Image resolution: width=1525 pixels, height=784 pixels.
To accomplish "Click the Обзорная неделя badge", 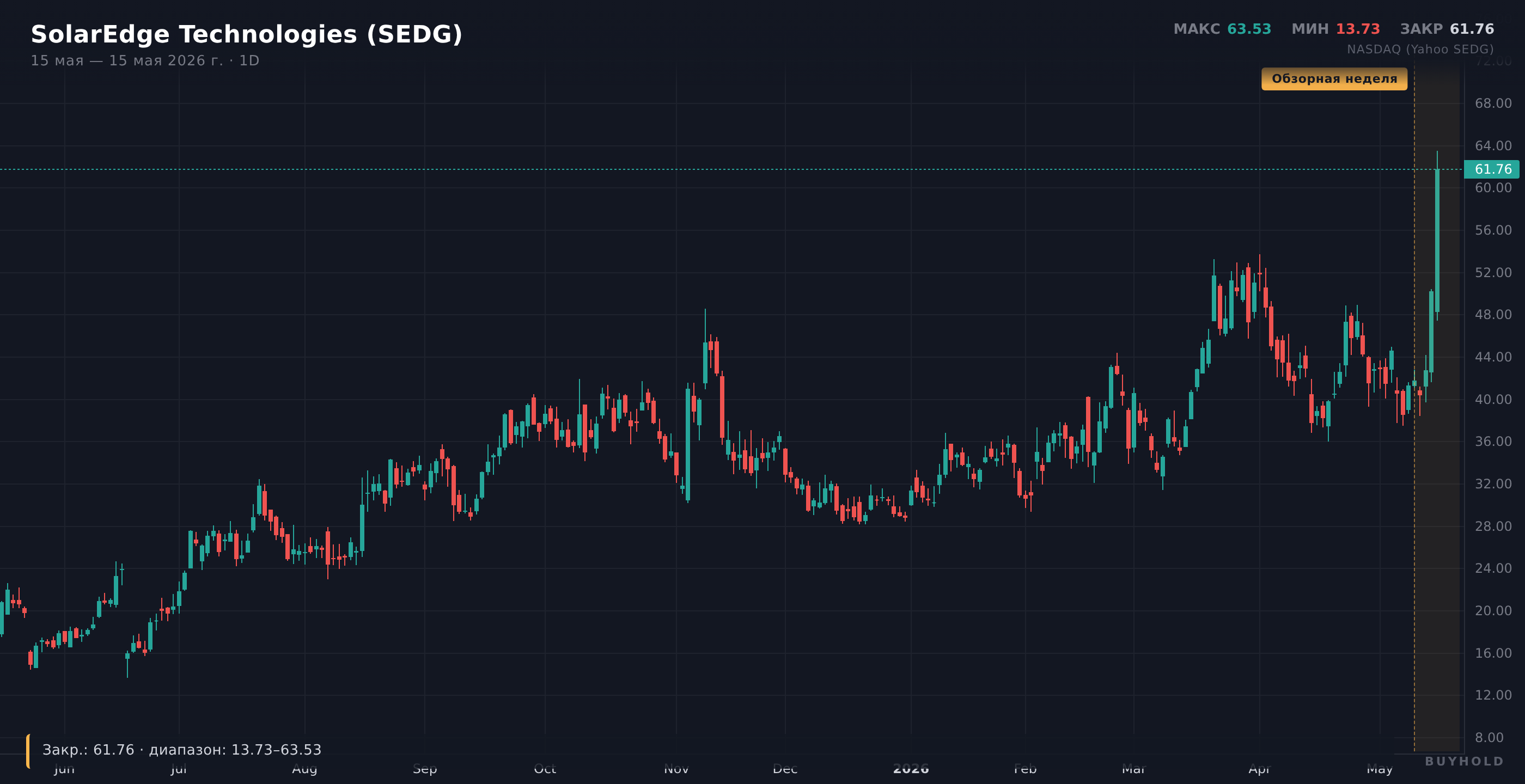I will pos(1334,79).
